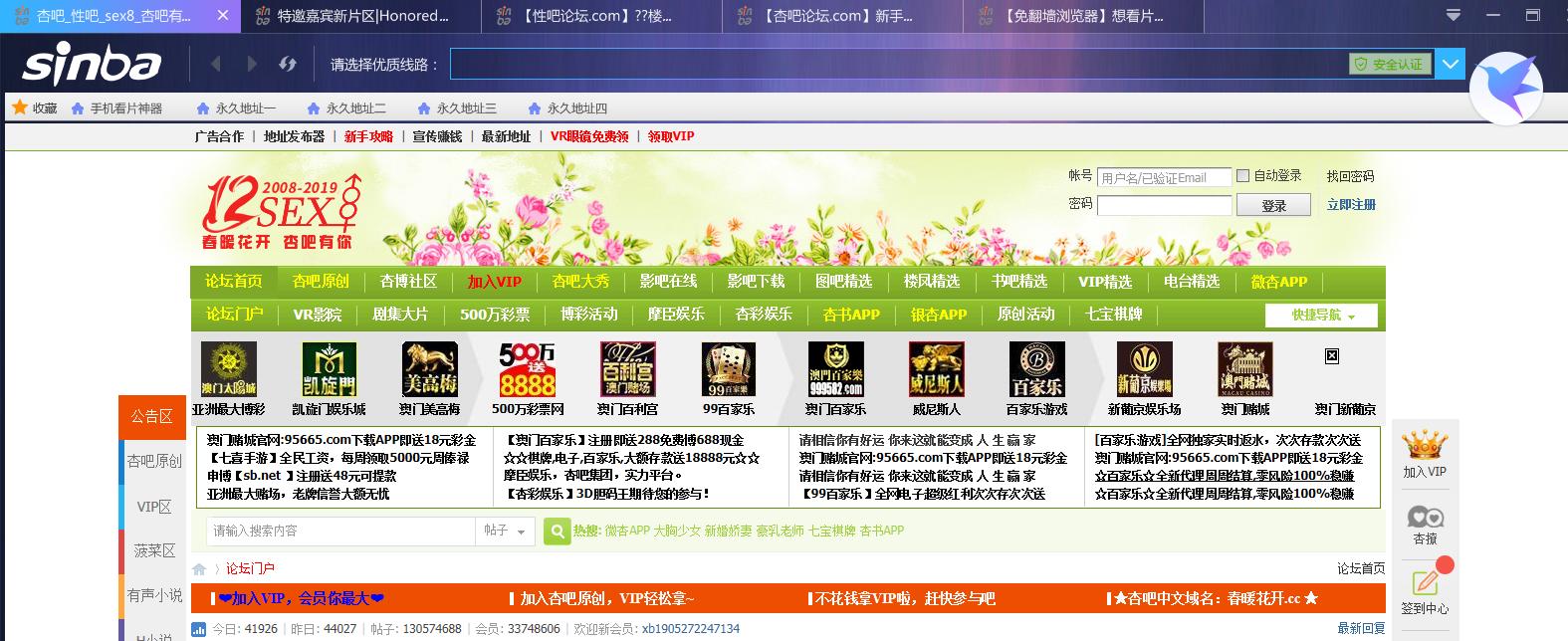Viewport: 1568px width, 641px height.
Task: Switch to the 免翻墙浏览器 browser tab
Action: [1083, 16]
